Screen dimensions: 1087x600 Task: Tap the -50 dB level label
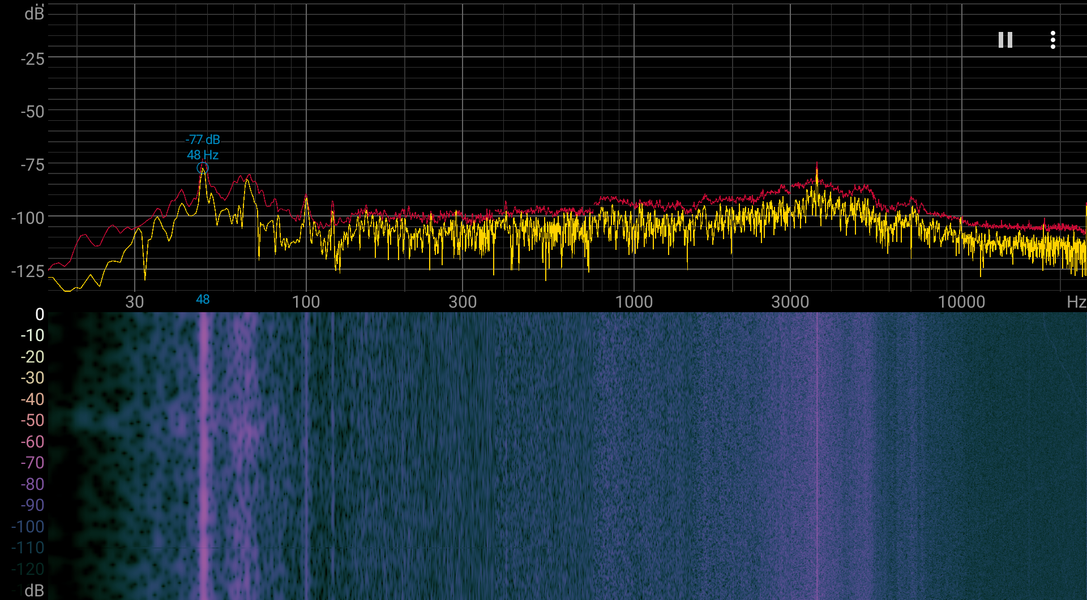33,112
